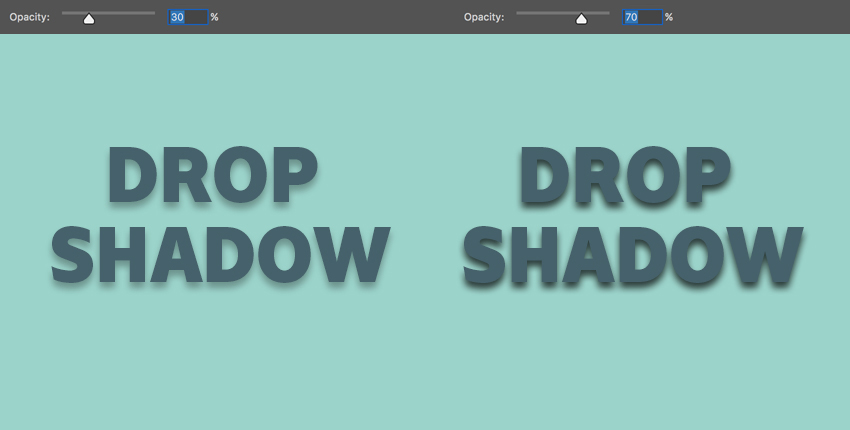
Task: Select the word DROP in the 30% example
Action: coord(212,177)
